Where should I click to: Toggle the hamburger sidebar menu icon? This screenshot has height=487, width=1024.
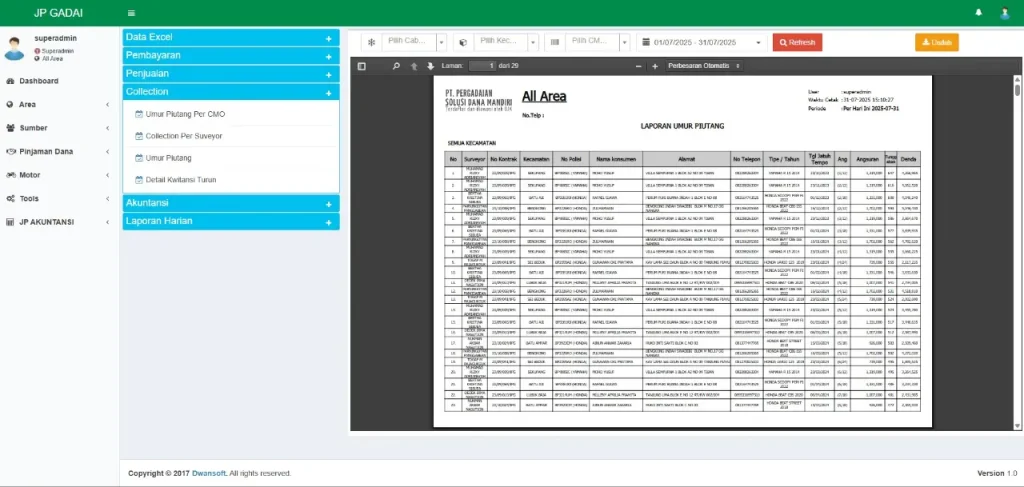(131, 13)
